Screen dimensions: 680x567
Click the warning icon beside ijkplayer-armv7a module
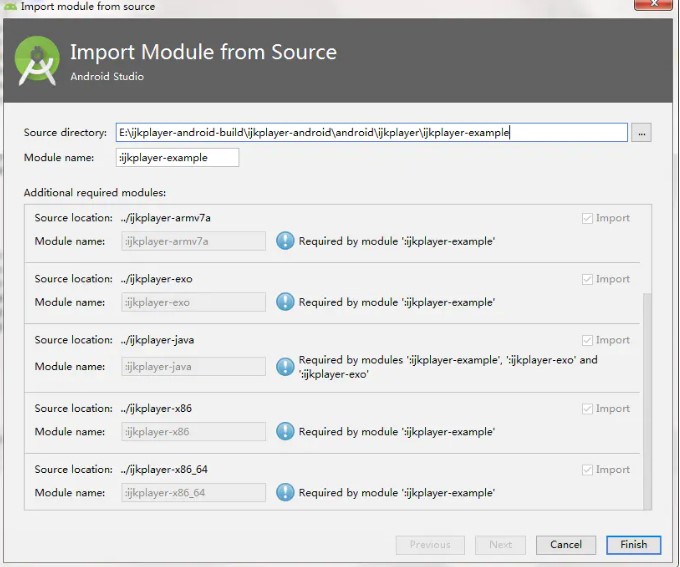point(285,241)
